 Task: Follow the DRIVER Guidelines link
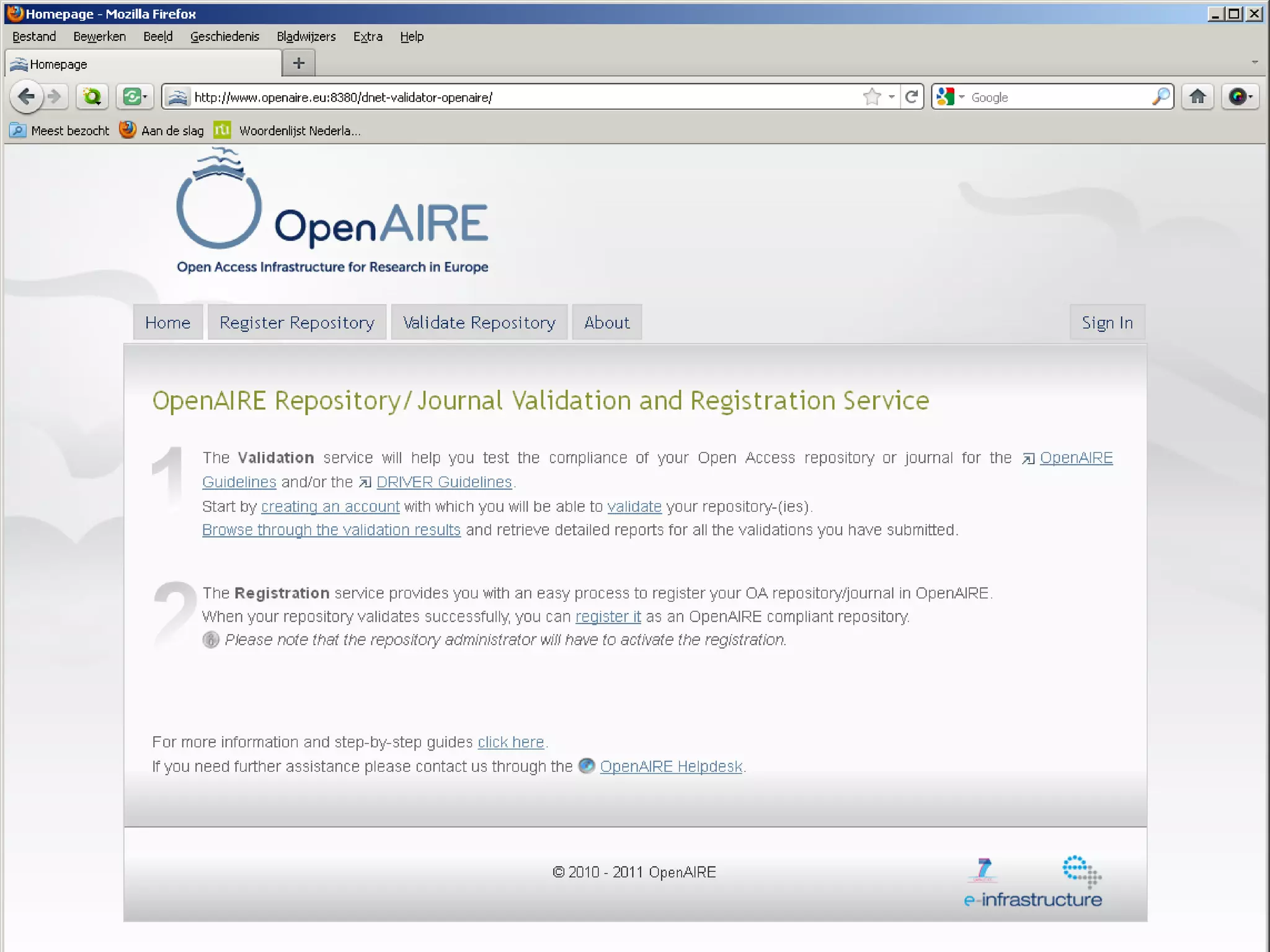pos(444,482)
